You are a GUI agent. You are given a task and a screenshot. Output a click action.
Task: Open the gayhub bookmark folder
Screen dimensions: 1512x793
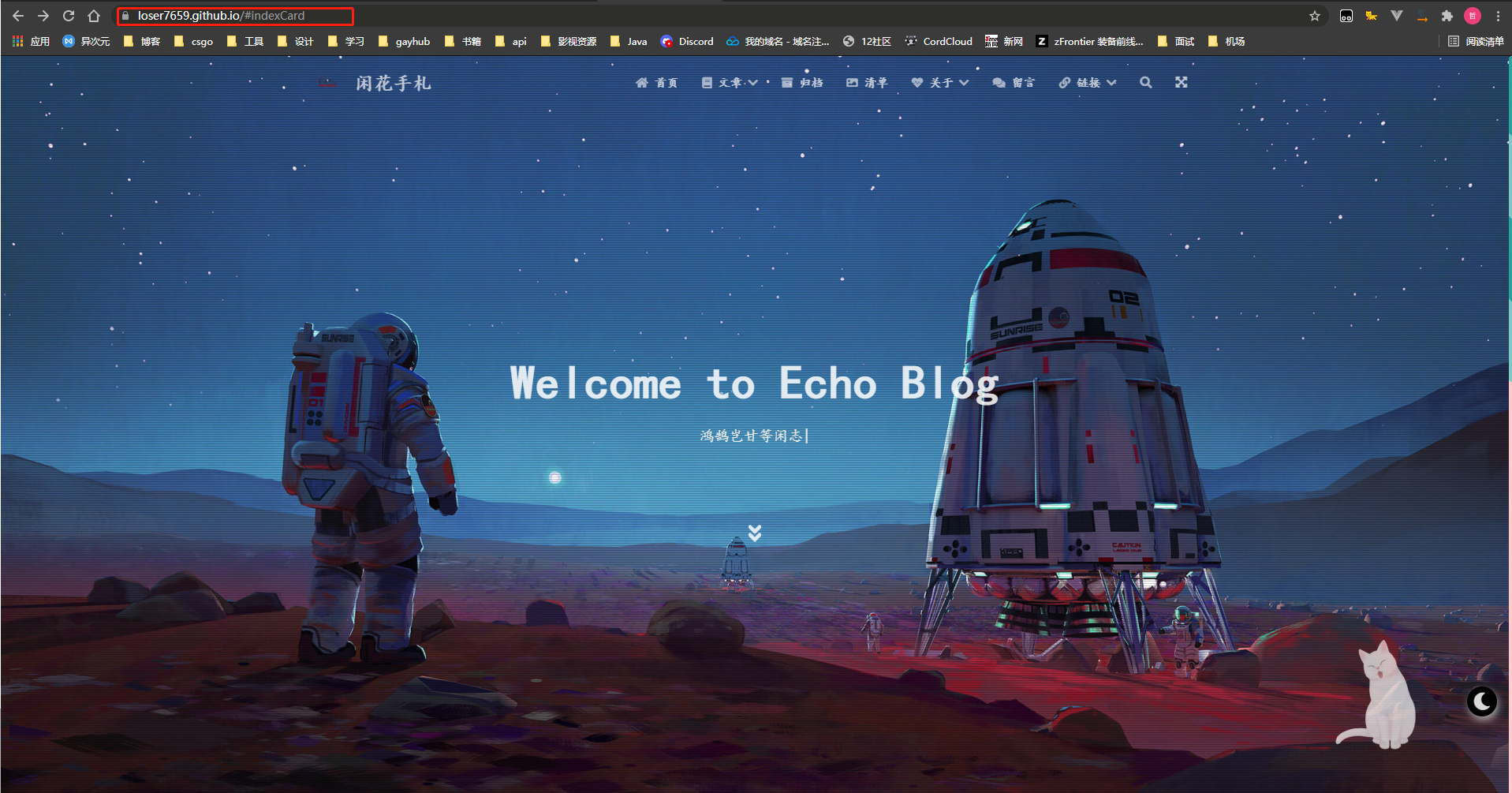pos(404,42)
